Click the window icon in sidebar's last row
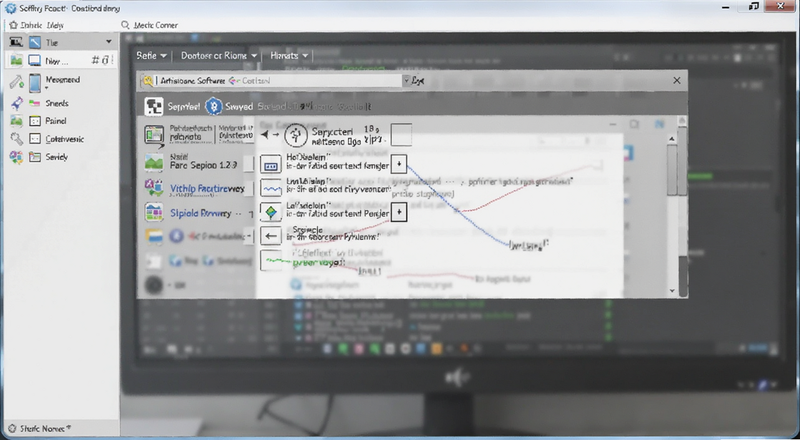 click(35, 157)
